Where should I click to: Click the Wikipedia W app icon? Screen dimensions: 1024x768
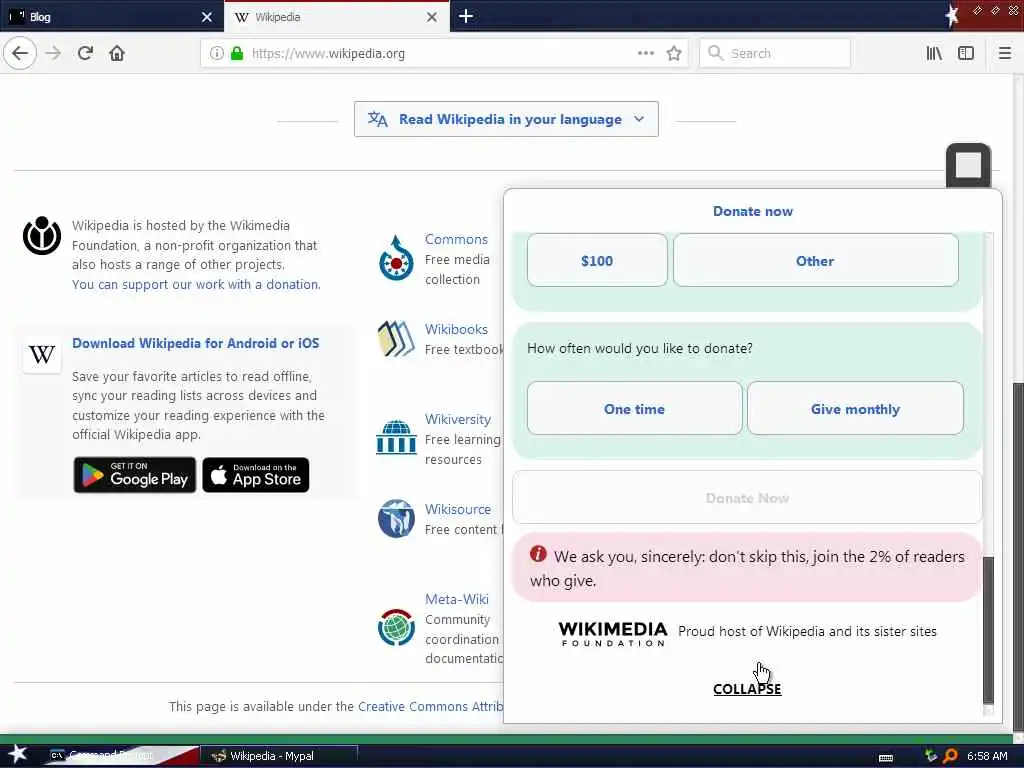(x=42, y=355)
